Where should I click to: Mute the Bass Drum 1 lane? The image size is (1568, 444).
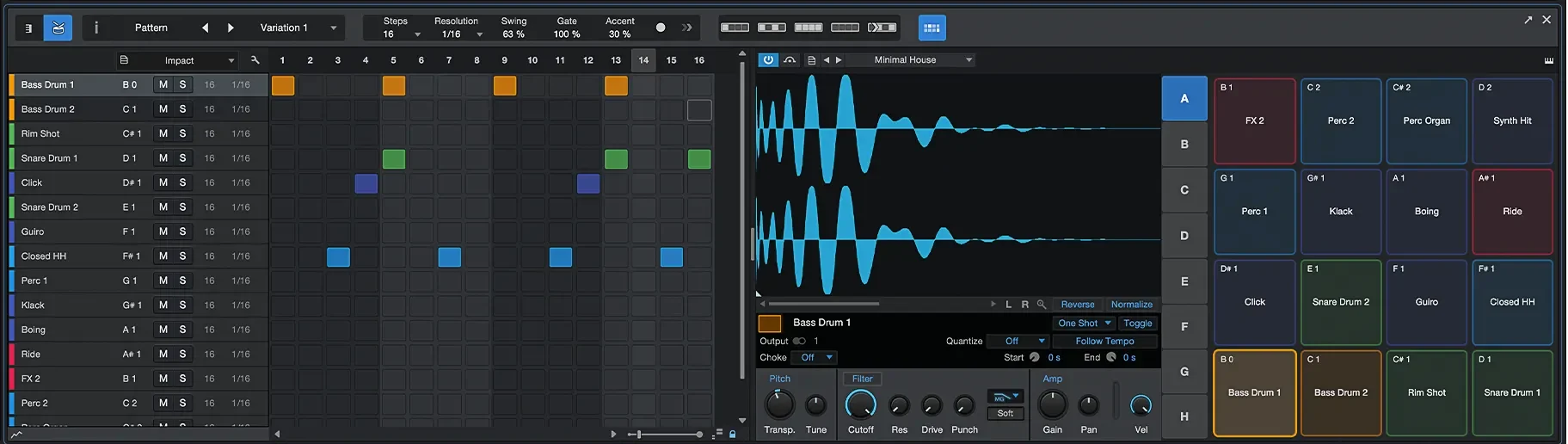pyautogui.click(x=163, y=84)
